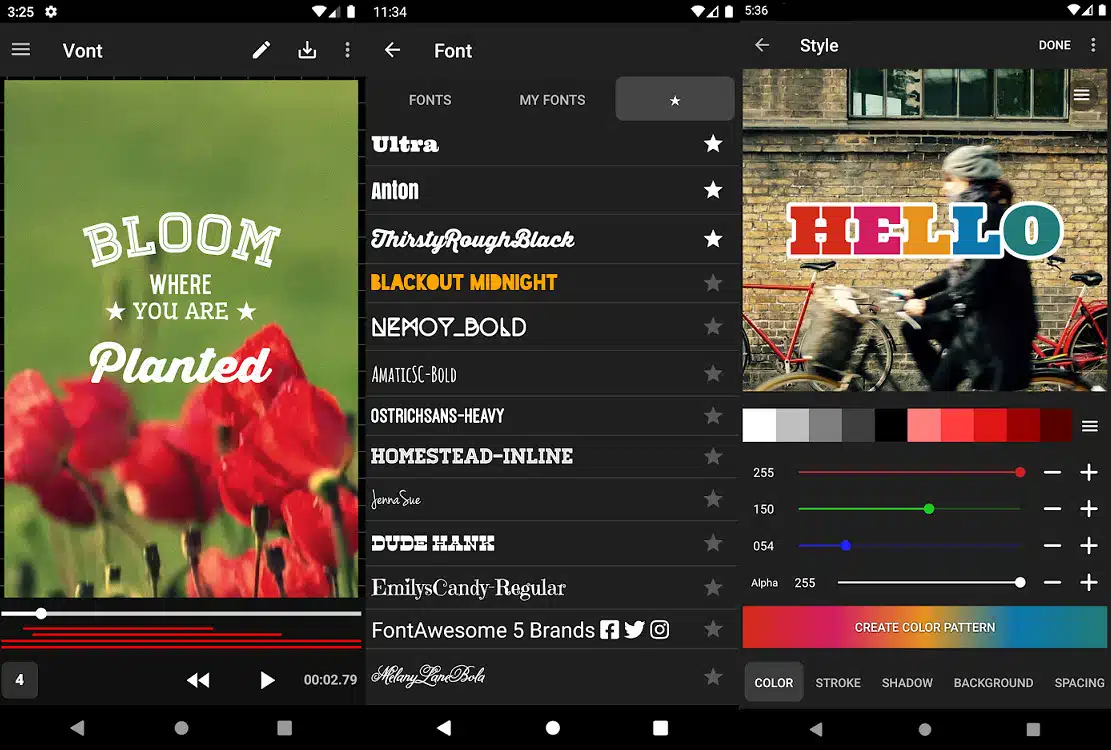Select the Planted text on video
Image resolution: width=1111 pixels, height=750 pixels.
coord(180,363)
